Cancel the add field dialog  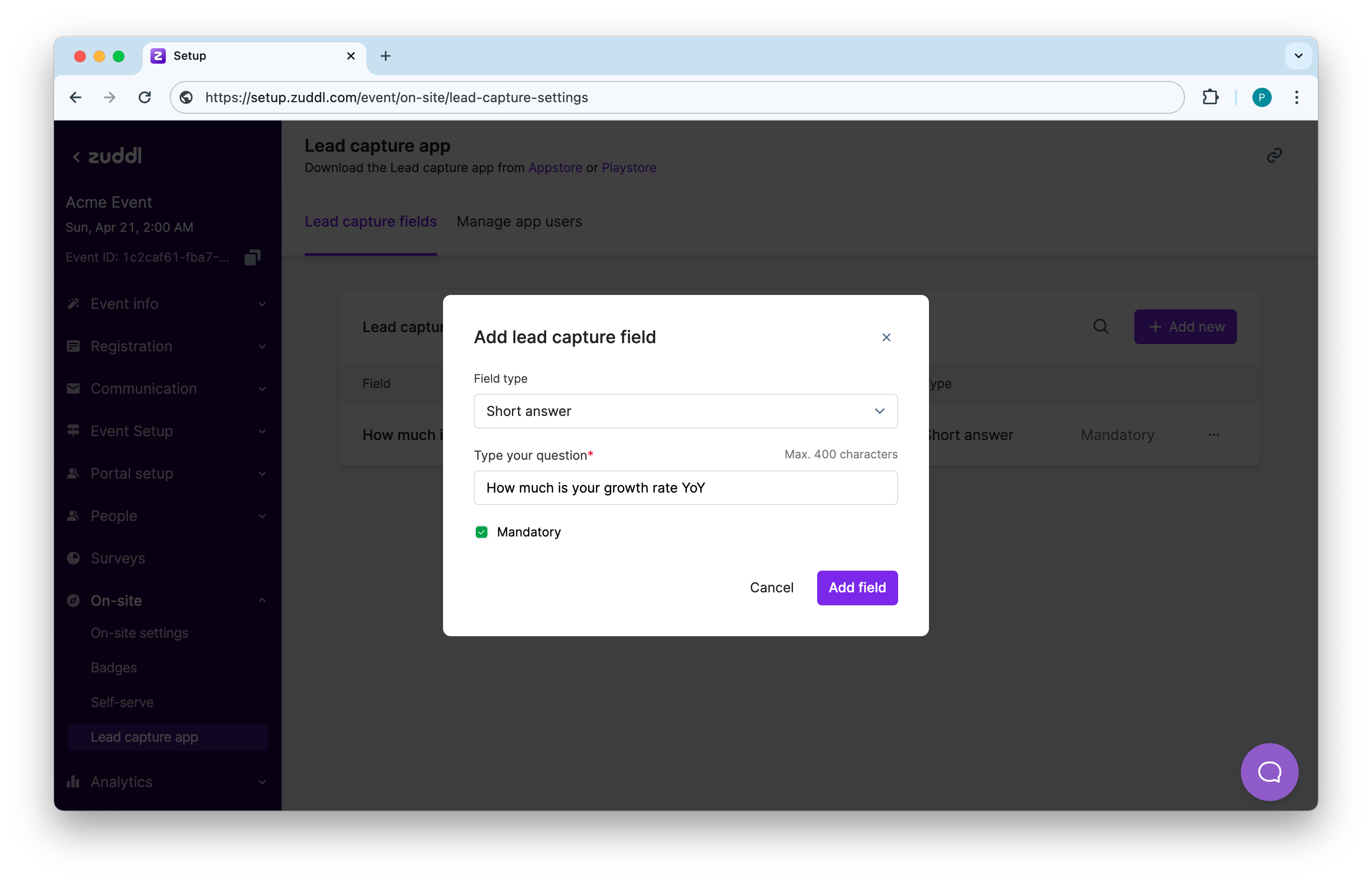point(771,588)
